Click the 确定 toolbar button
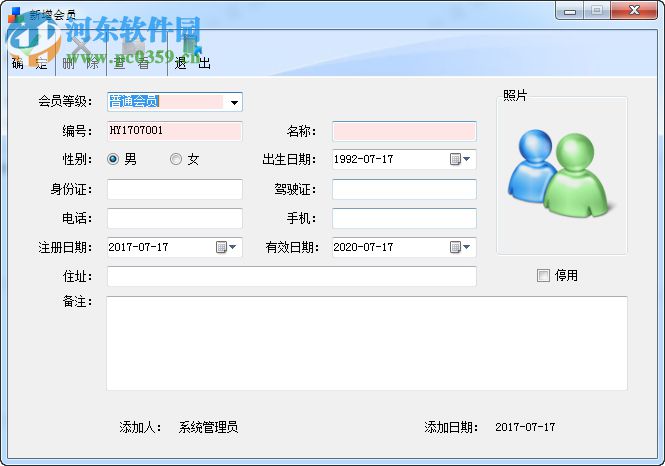665x466 pixels. (x=30, y=53)
